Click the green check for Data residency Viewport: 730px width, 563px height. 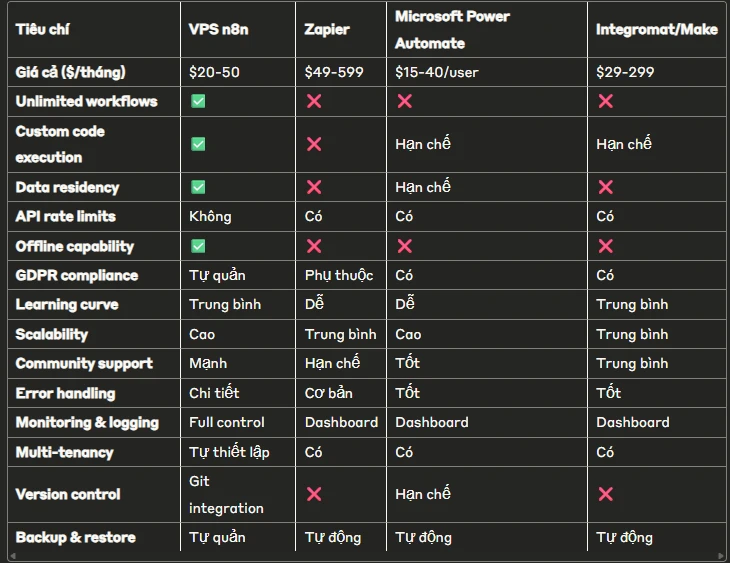198,187
